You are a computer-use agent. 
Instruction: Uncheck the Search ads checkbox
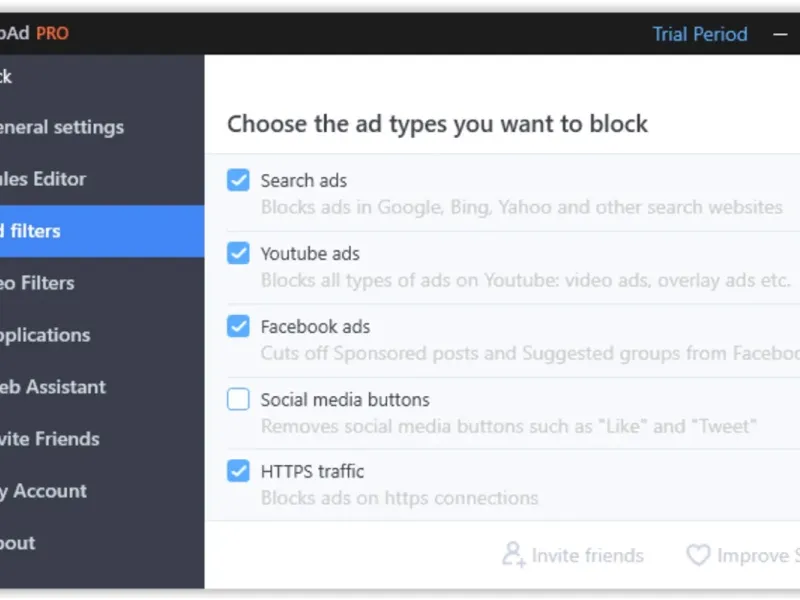pyautogui.click(x=238, y=180)
